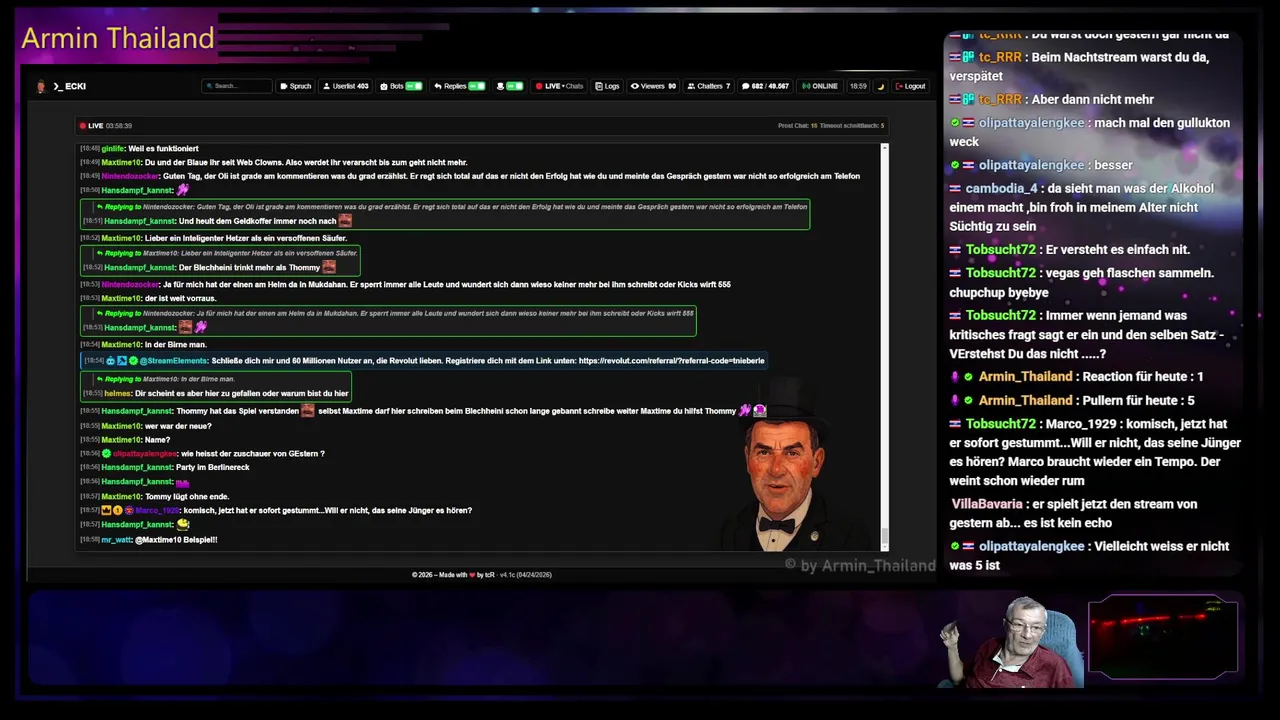Click emote after Hansdampf_kannst at 18:50
Viewport: 1280px width, 720px height.
[183, 190]
